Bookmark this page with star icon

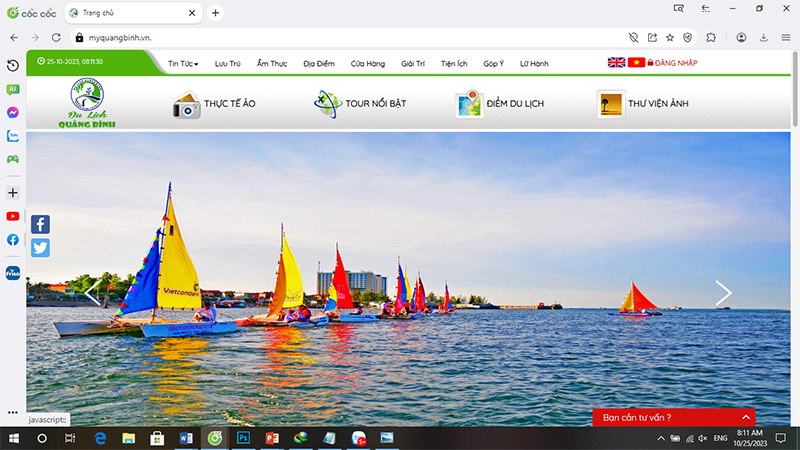click(670, 37)
